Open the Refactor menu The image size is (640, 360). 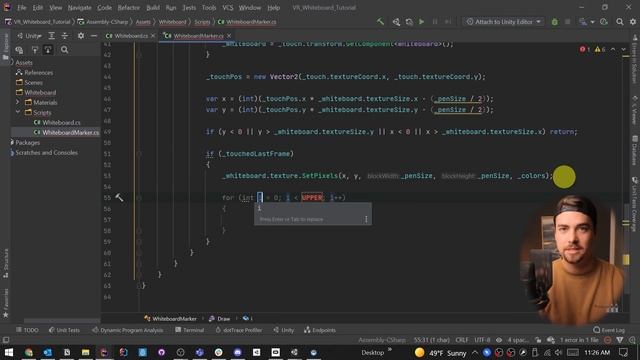(x=128, y=7)
